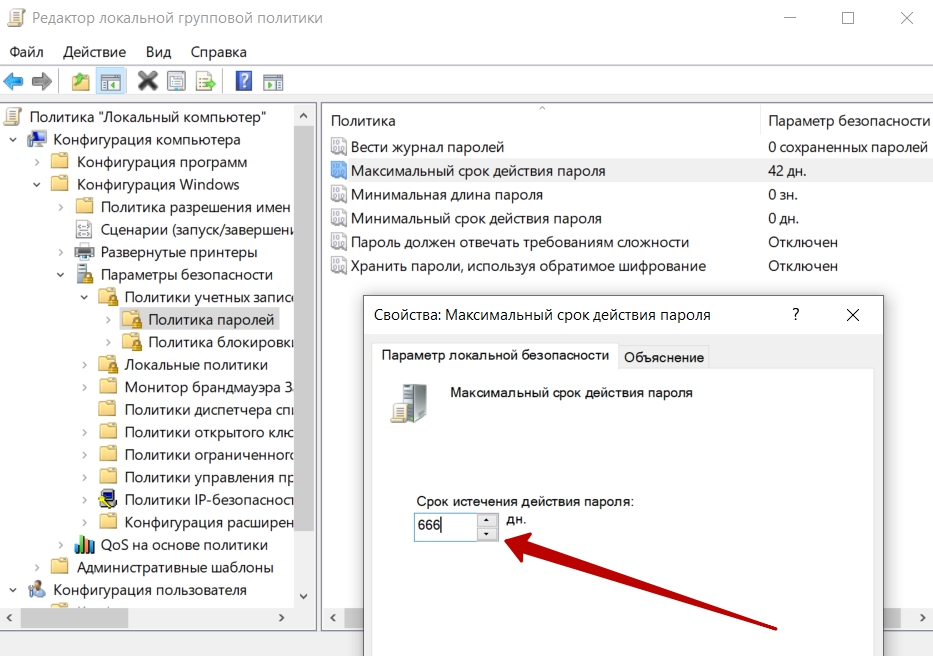Sort by the Параметр безопасности column header
933x656 pixels.
pos(849,120)
